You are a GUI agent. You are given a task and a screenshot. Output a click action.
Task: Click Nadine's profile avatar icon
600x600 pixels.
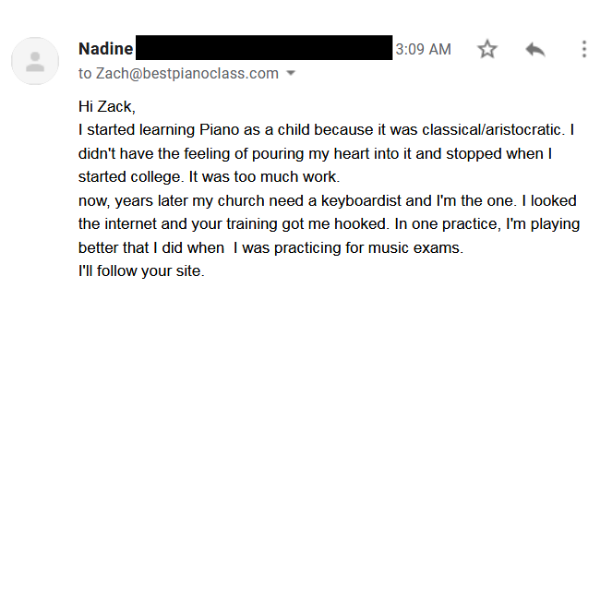click(35, 61)
